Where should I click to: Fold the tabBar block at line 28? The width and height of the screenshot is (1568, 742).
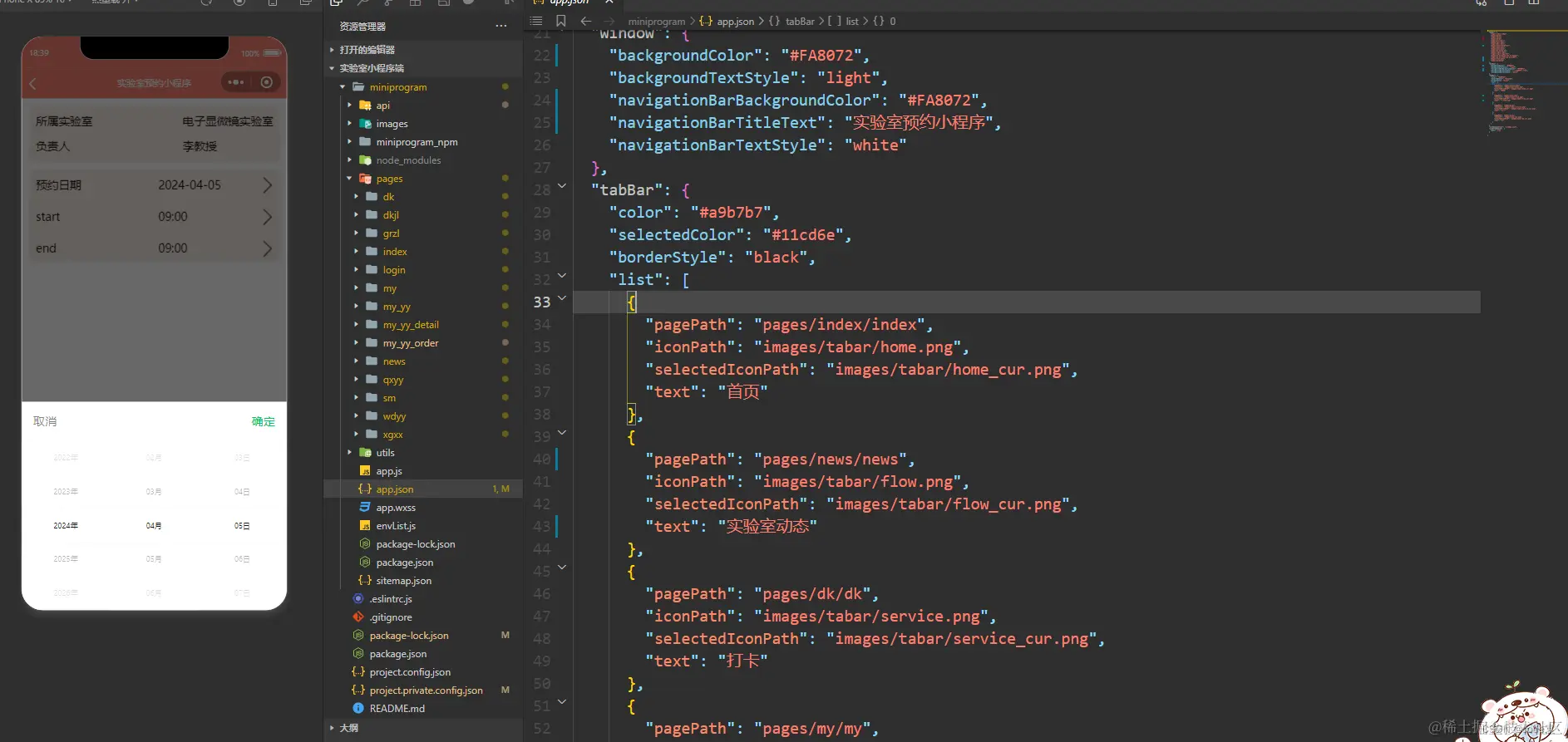pyautogui.click(x=562, y=186)
